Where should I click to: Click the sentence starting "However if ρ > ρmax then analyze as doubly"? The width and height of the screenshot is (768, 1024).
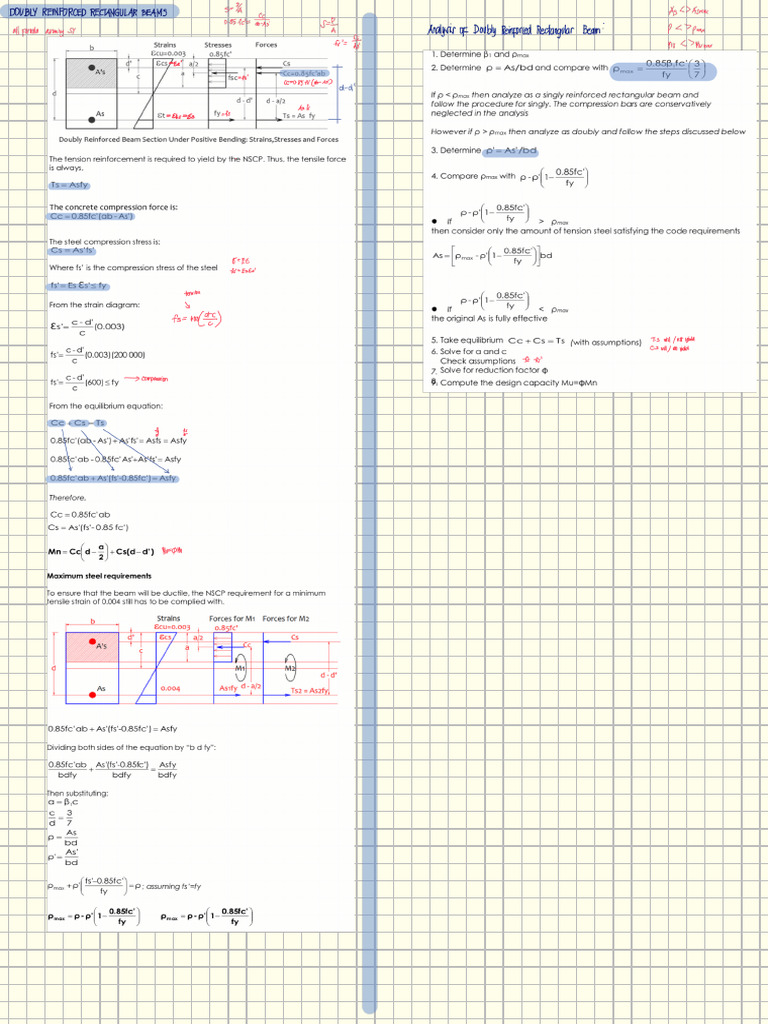click(x=588, y=131)
